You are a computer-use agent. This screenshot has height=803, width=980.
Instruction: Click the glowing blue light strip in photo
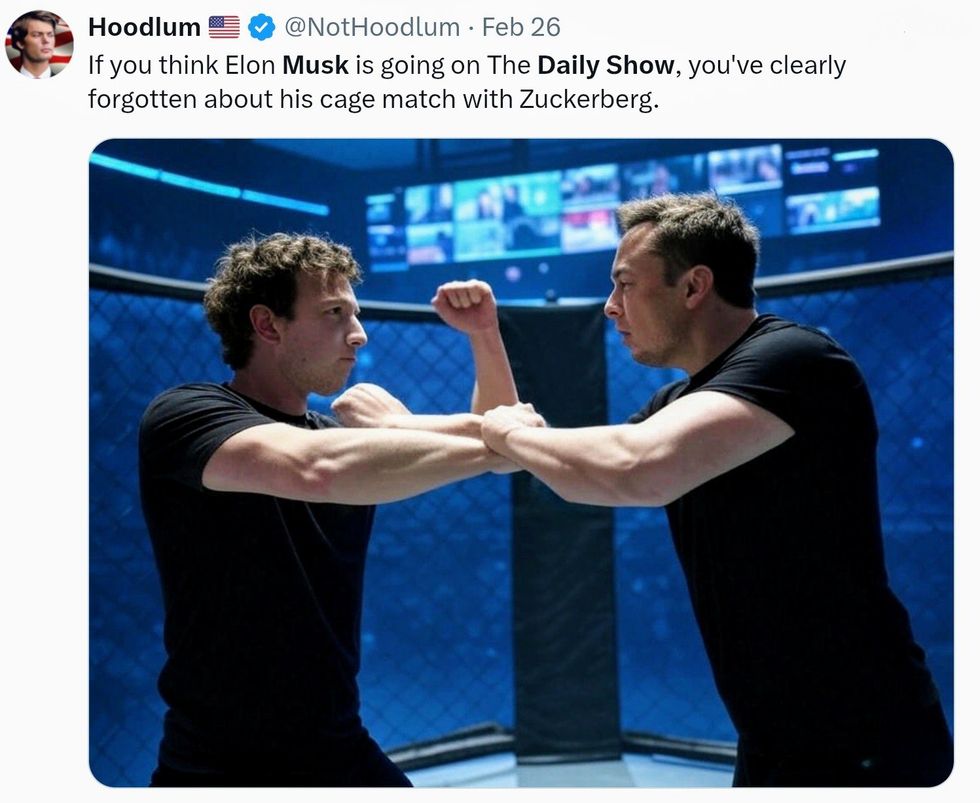tap(209, 184)
